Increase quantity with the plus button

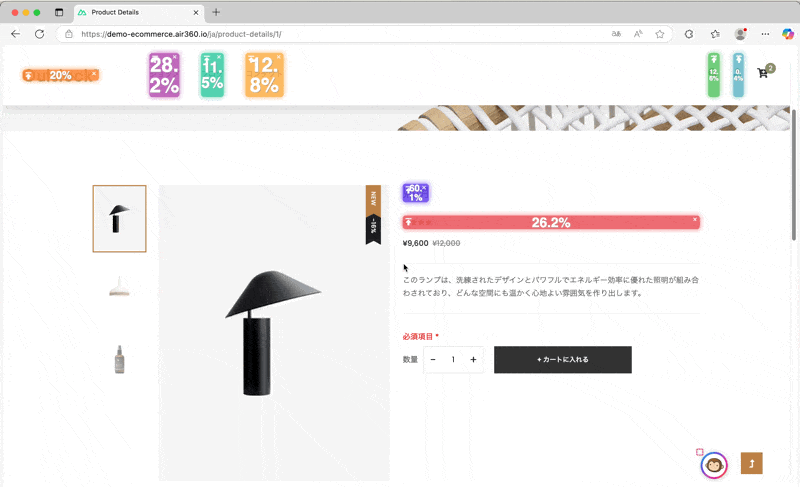click(x=473, y=359)
